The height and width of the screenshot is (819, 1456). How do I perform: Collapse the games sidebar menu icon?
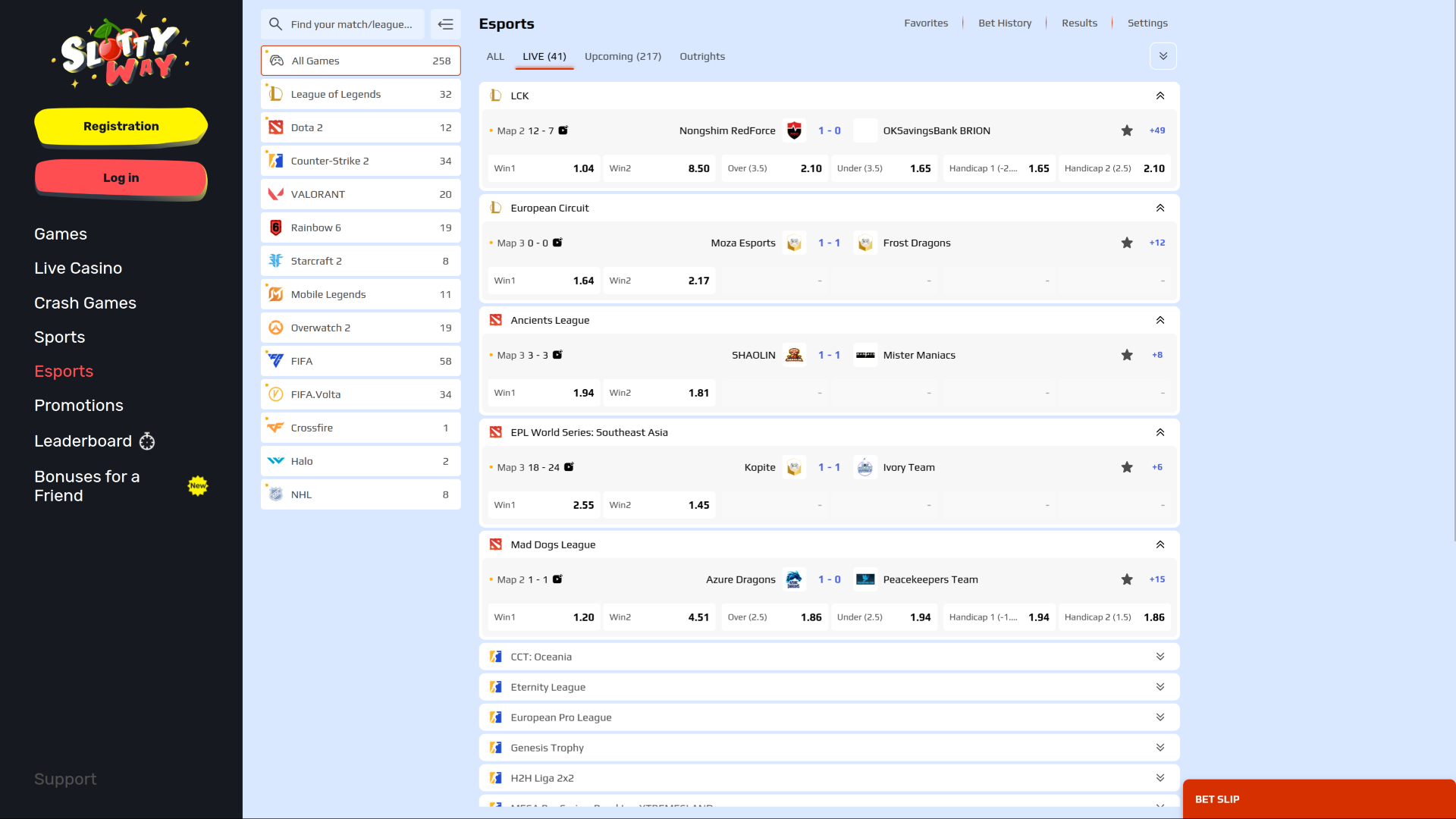(446, 24)
